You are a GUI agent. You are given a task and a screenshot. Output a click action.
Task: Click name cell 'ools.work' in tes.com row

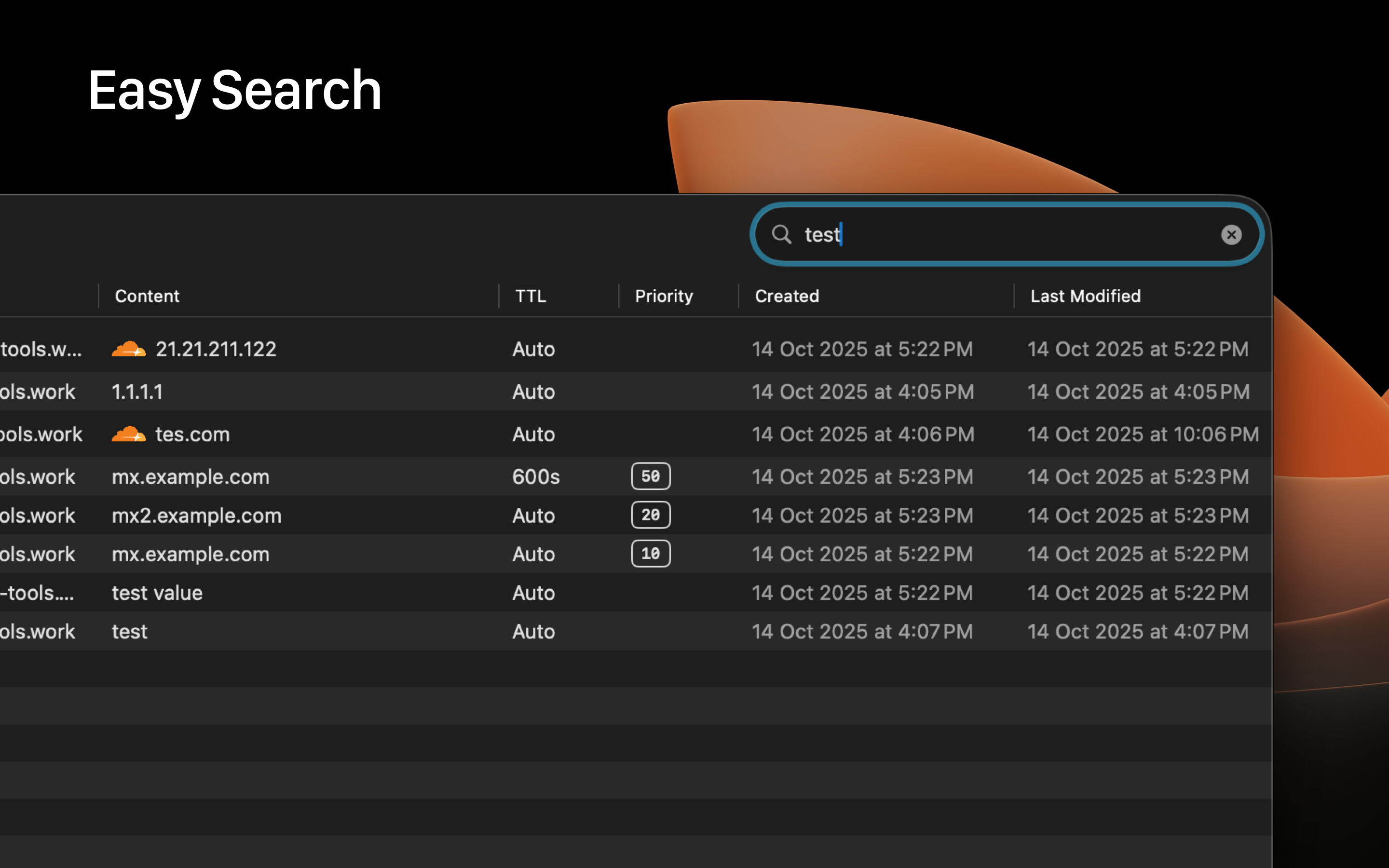[41, 434]
